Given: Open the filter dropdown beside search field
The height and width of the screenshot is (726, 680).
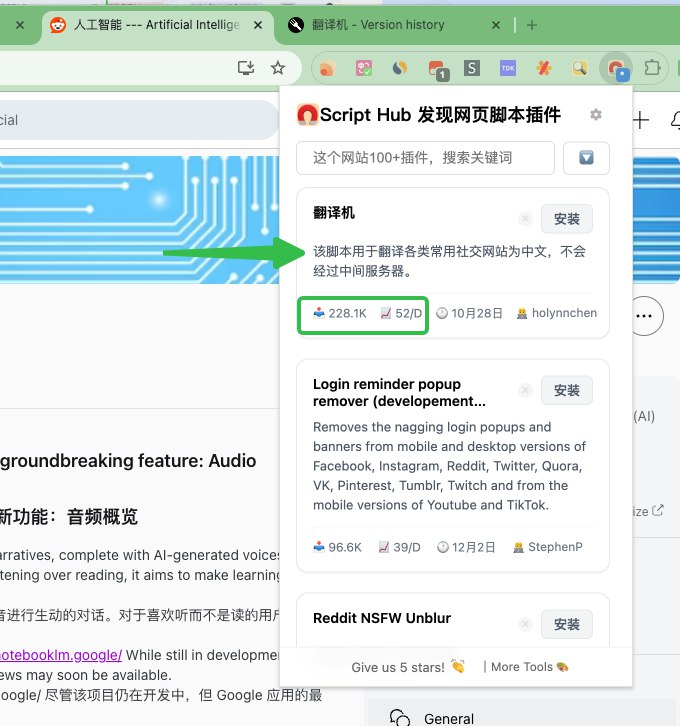Looking at the screenshot, I should pos(586,158).
